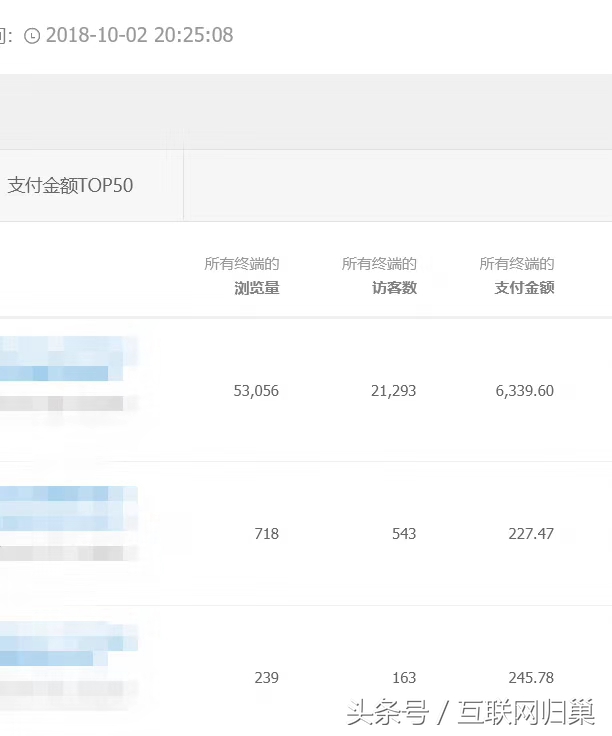Open blurred product link in 718 row
Screen dimensions: 612x736
point(68,508)
